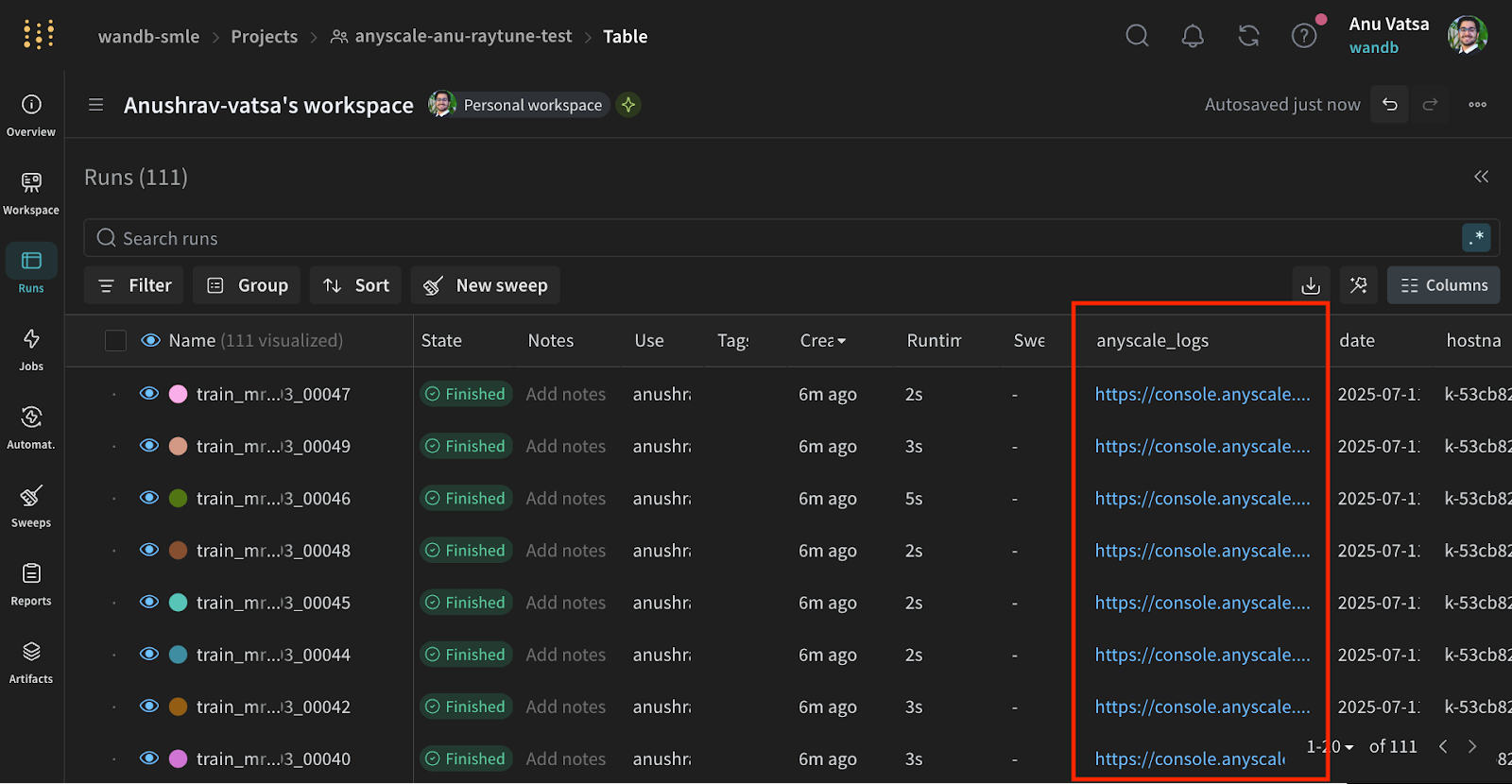Click the Table breadcrumb item
Screen dimensions: 1512x784
626,36
